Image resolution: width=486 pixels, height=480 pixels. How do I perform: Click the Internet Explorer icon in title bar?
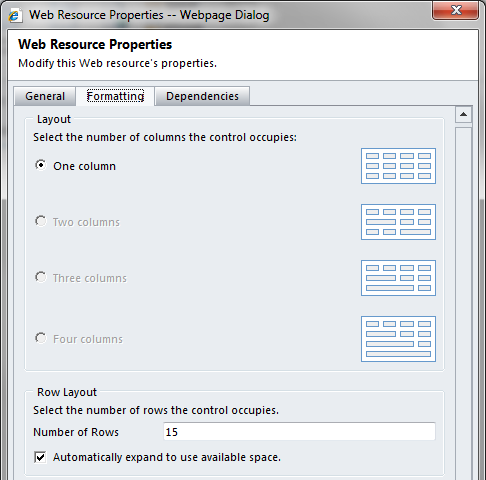click(15, 15)
